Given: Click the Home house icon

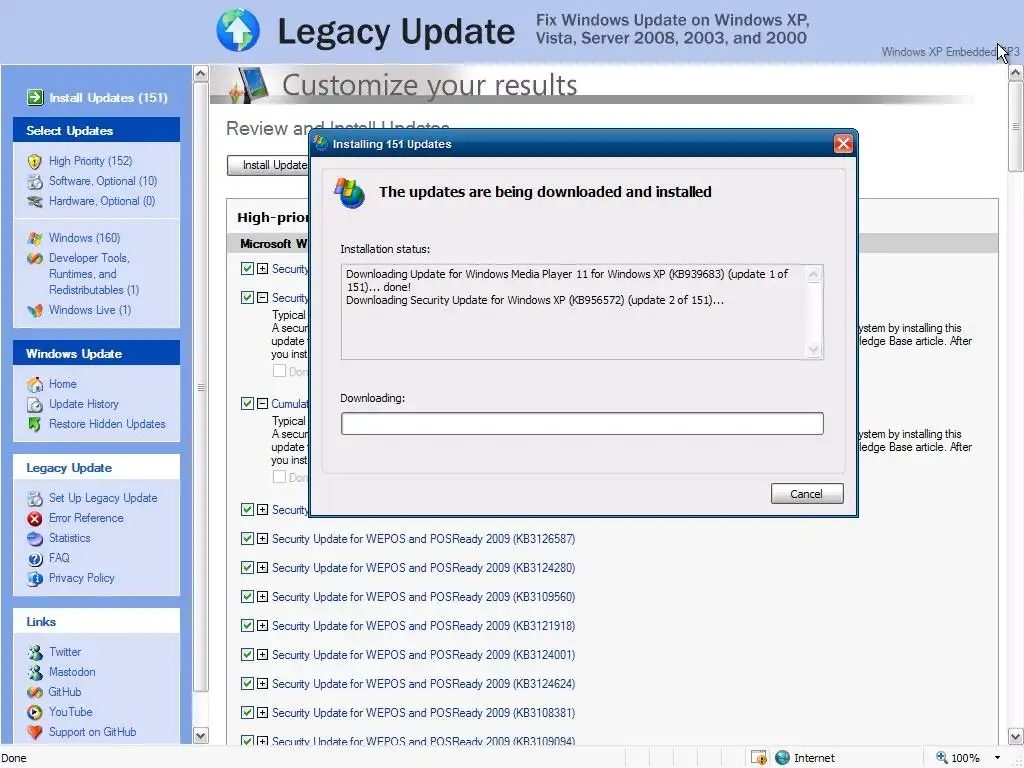Looking at the screenshot, I should coord(35,385).
